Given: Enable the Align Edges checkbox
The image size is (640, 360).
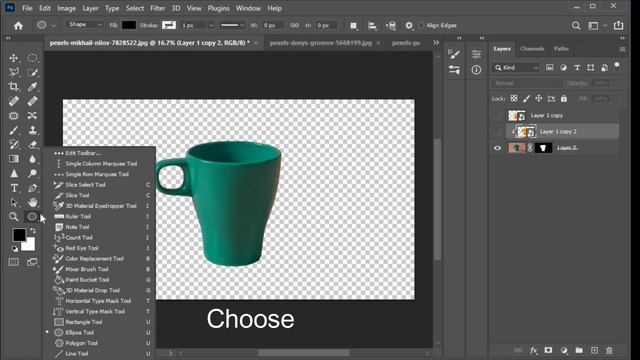Looking at the screenshot, I should [x=422, y=25].
